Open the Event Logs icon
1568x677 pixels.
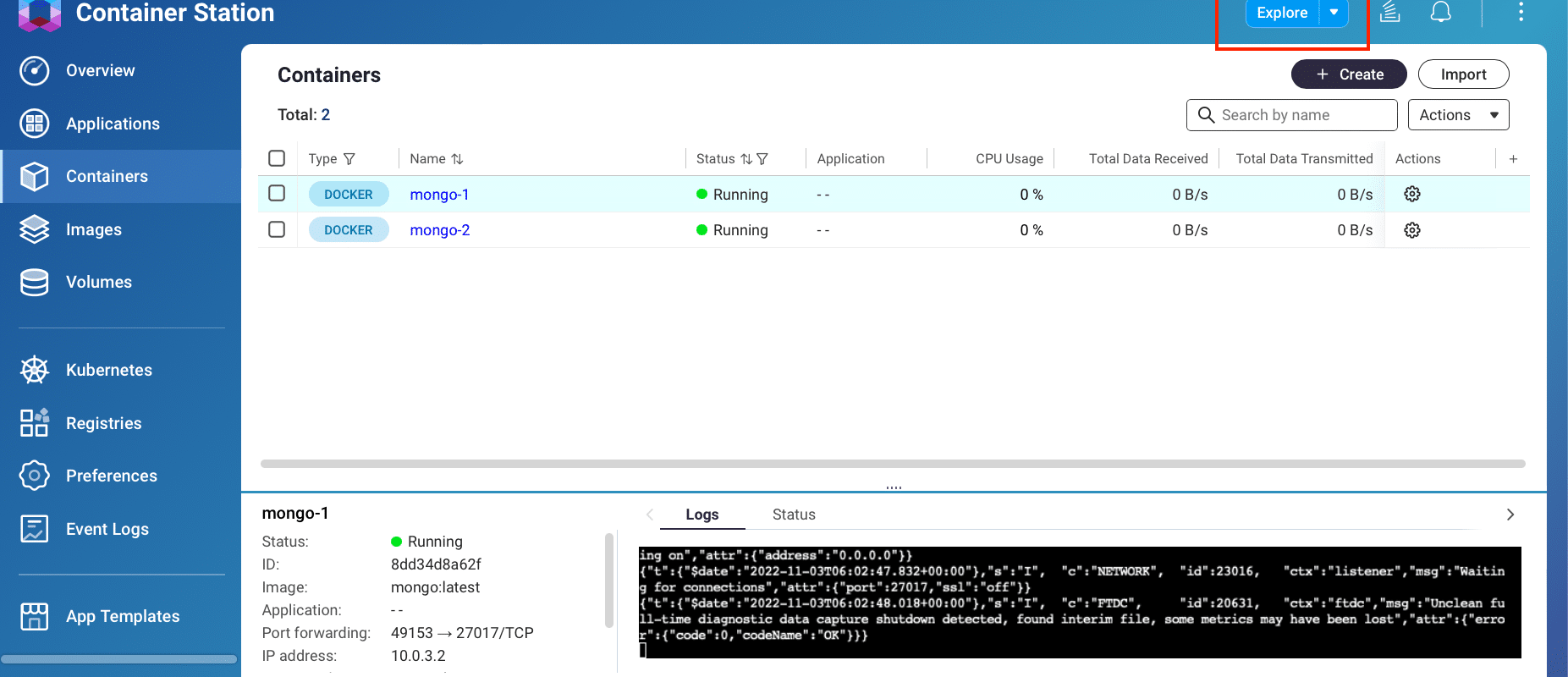coord(35,529)
